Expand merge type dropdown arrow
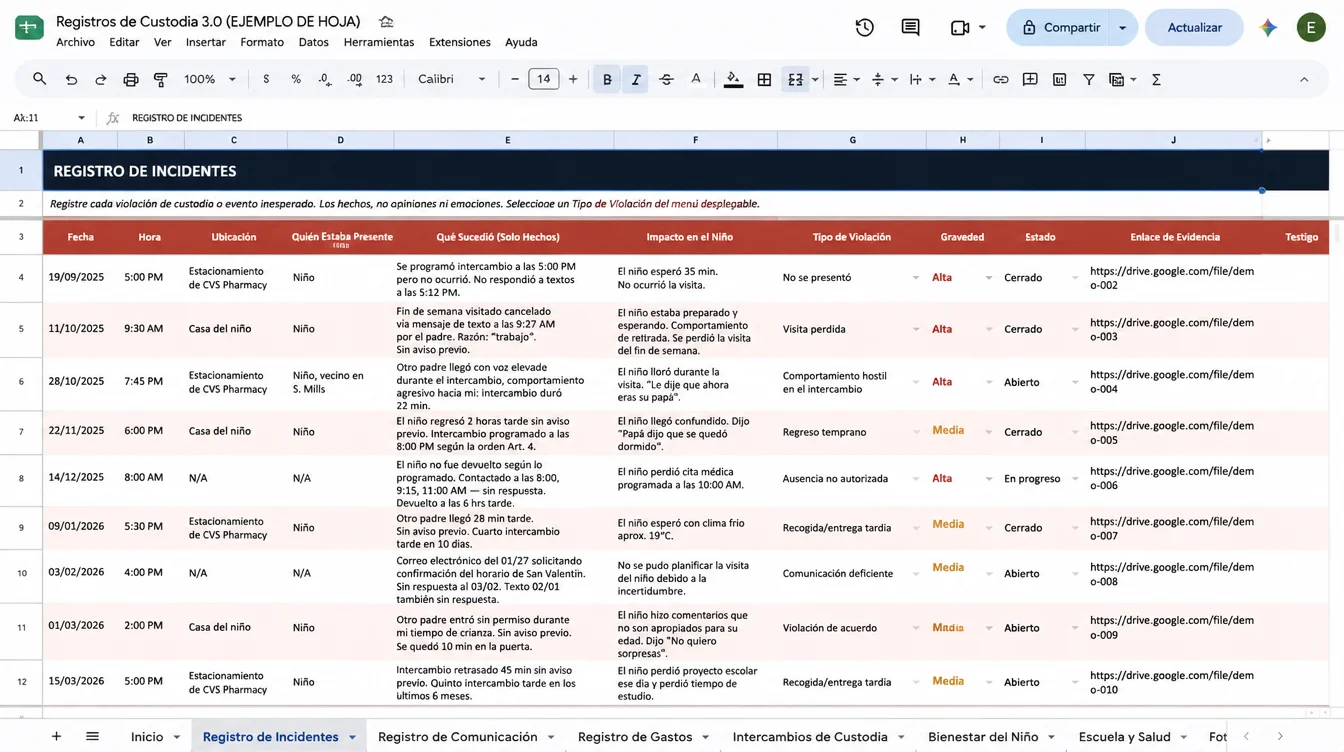 [x=816, y=79]
